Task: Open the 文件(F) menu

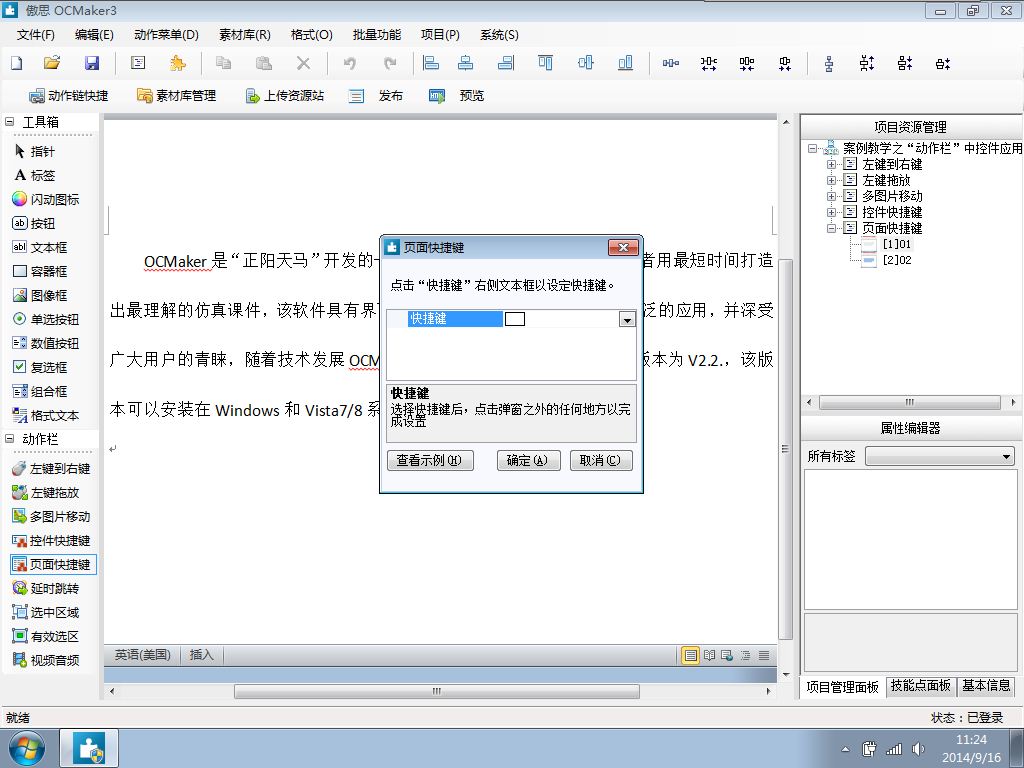Action: click(35, 35)
